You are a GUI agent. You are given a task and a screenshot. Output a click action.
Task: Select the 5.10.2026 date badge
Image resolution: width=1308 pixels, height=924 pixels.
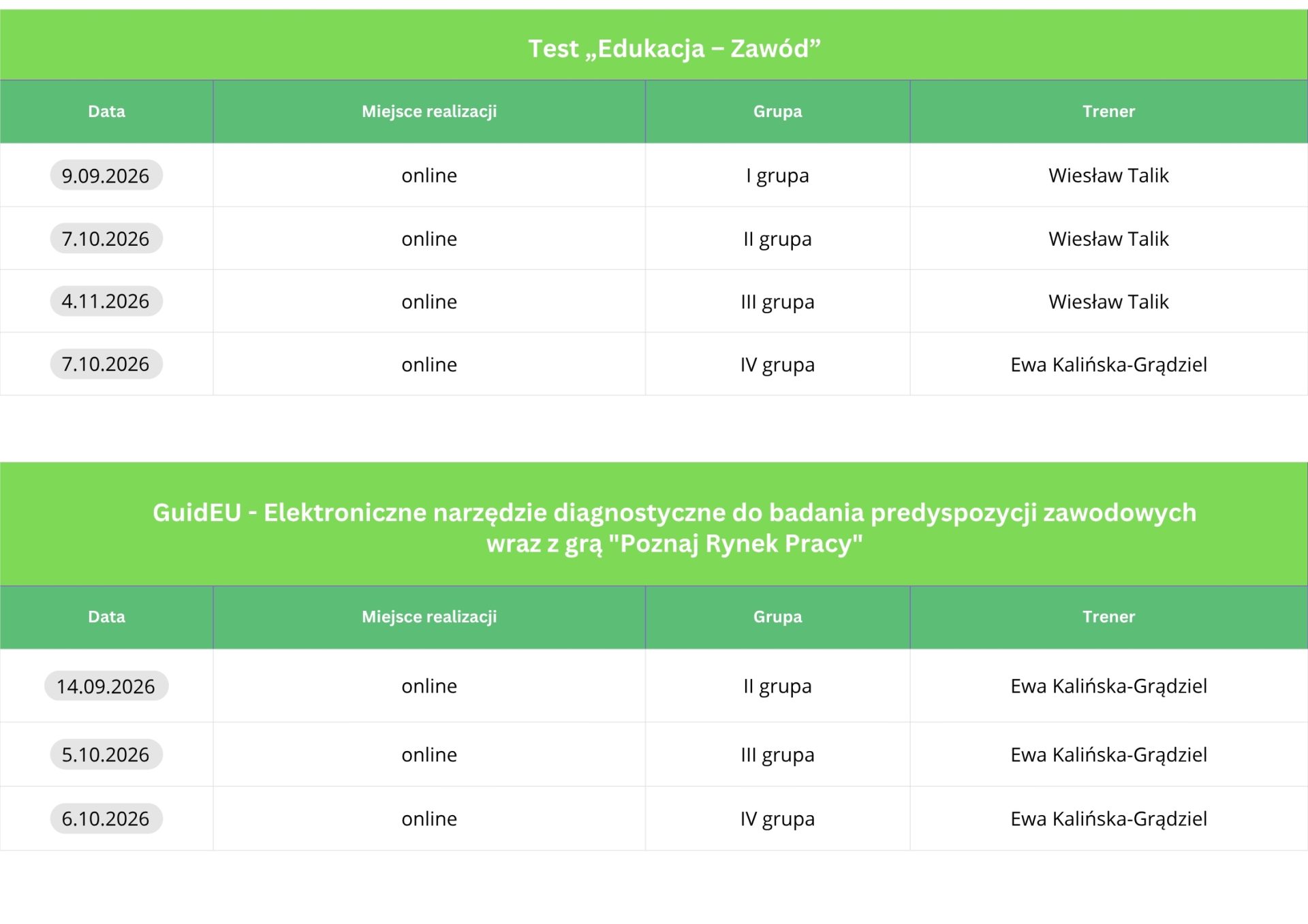[x=106, y=754]
